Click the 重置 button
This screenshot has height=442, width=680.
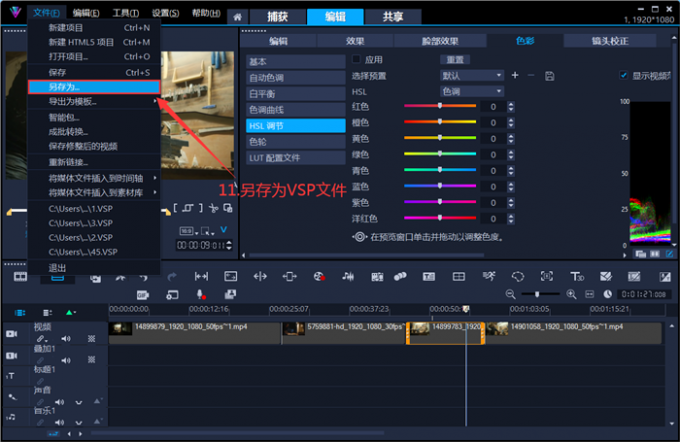tap(455, 59)
